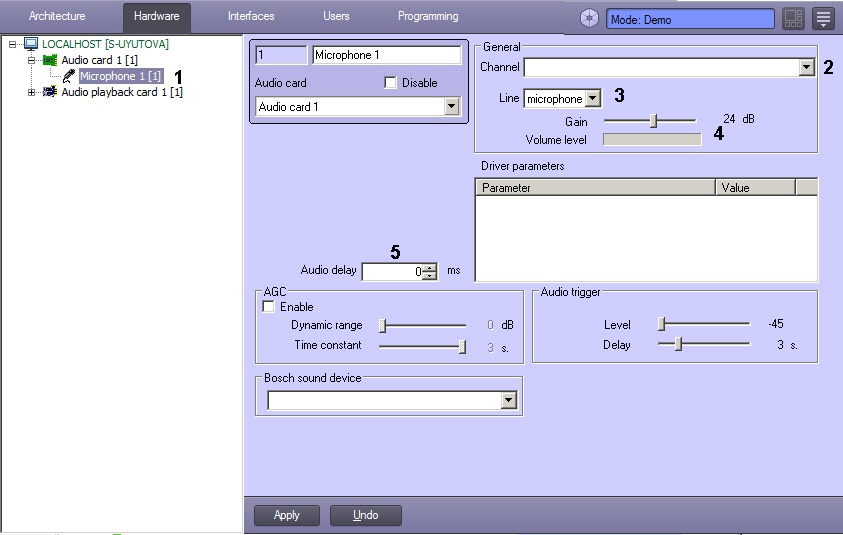Open the Audio card 1 dropdown
The width and height of the screenshot is (843, 535).
(452, 106)
